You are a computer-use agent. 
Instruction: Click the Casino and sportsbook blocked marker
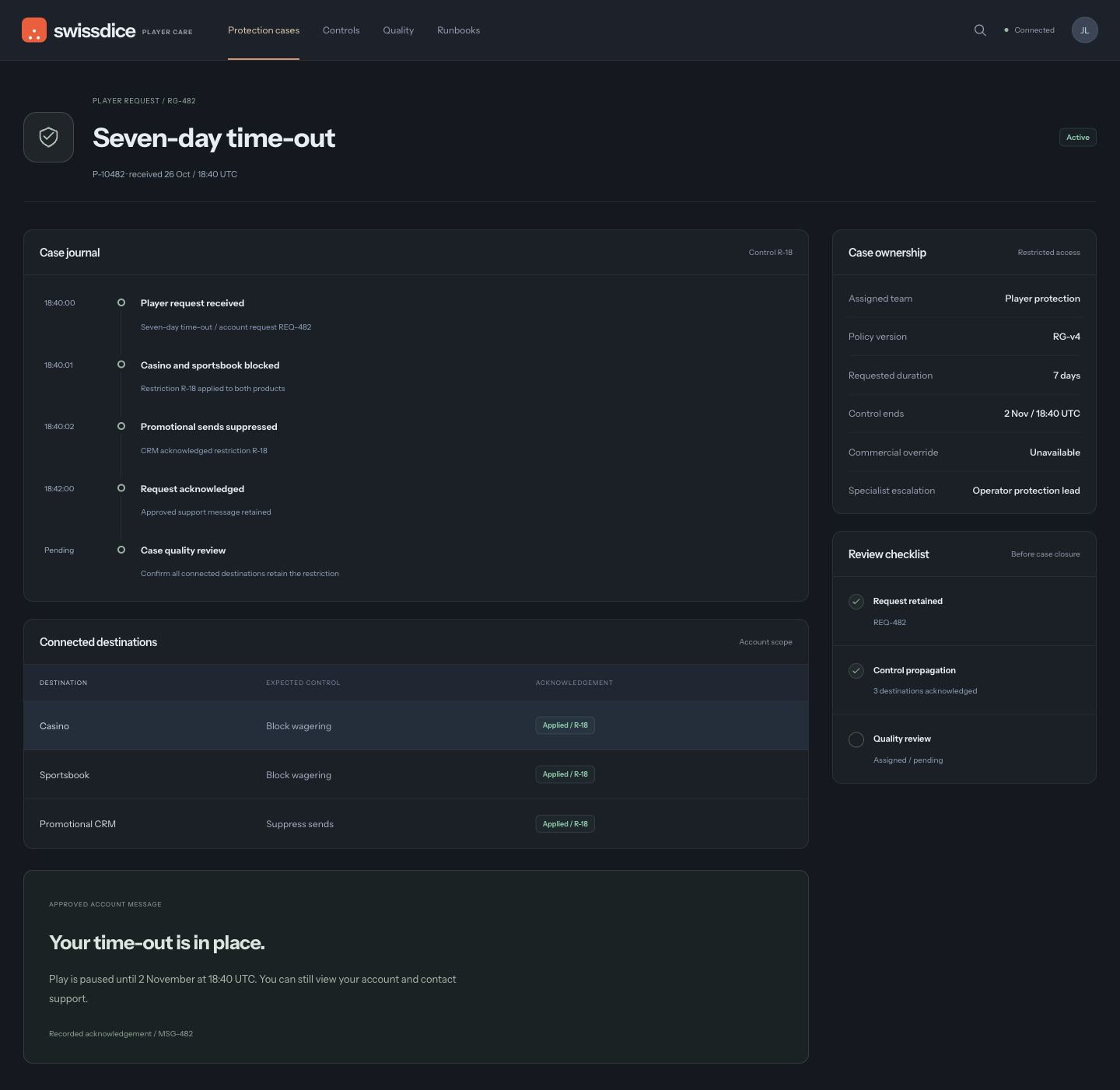(121, 364)
